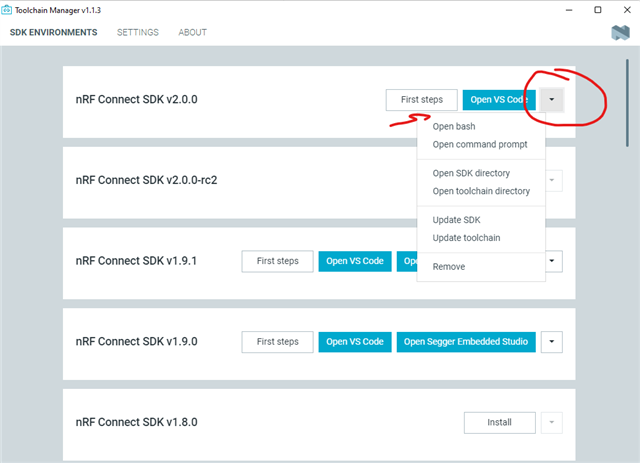Expand the dropdown arrow for SDK v1.9.0

(x=552, y=342)
